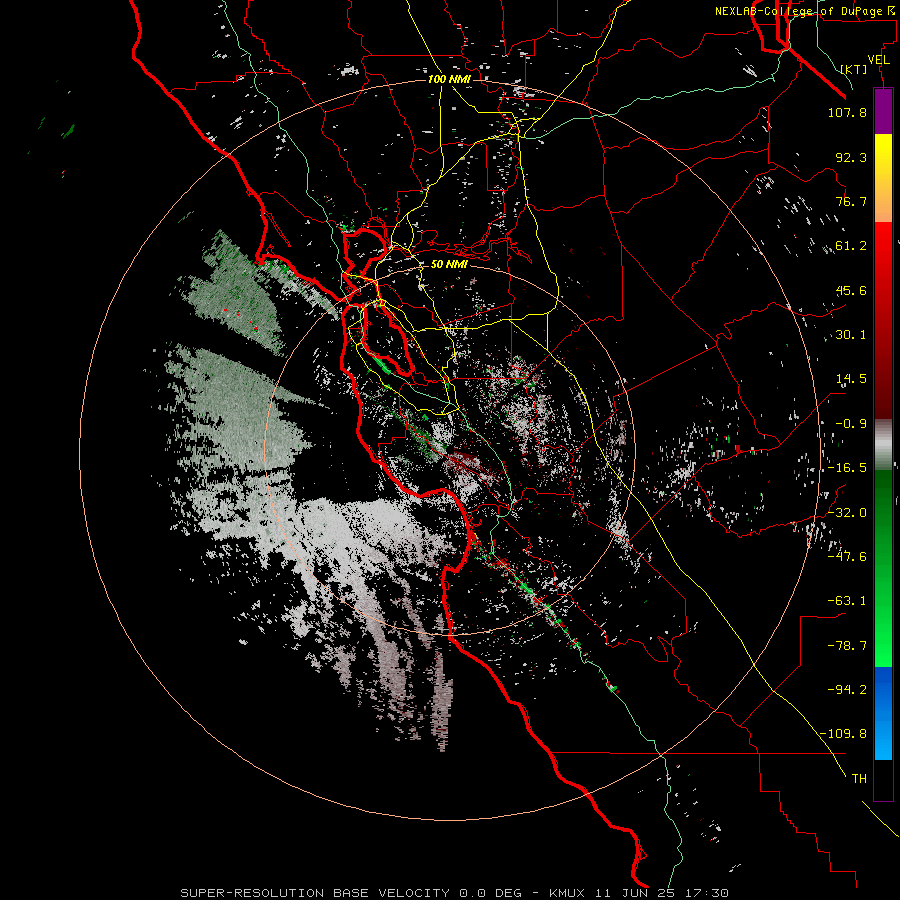Select the -32.0 velocity scale value
The width and height of the screenshot is (900, 900).
click(x=847, y=513)
